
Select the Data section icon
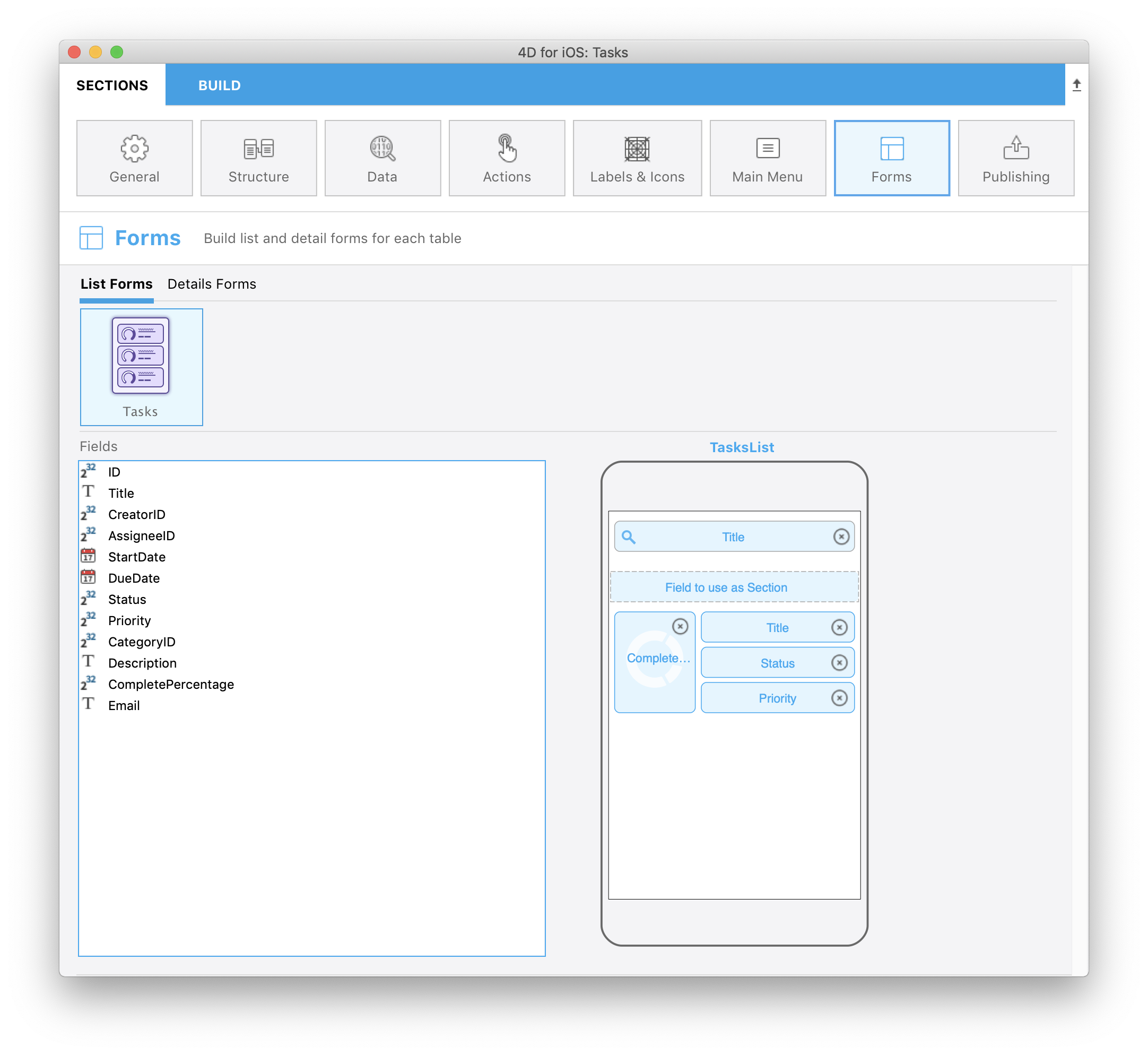click(x=382, y=158)
